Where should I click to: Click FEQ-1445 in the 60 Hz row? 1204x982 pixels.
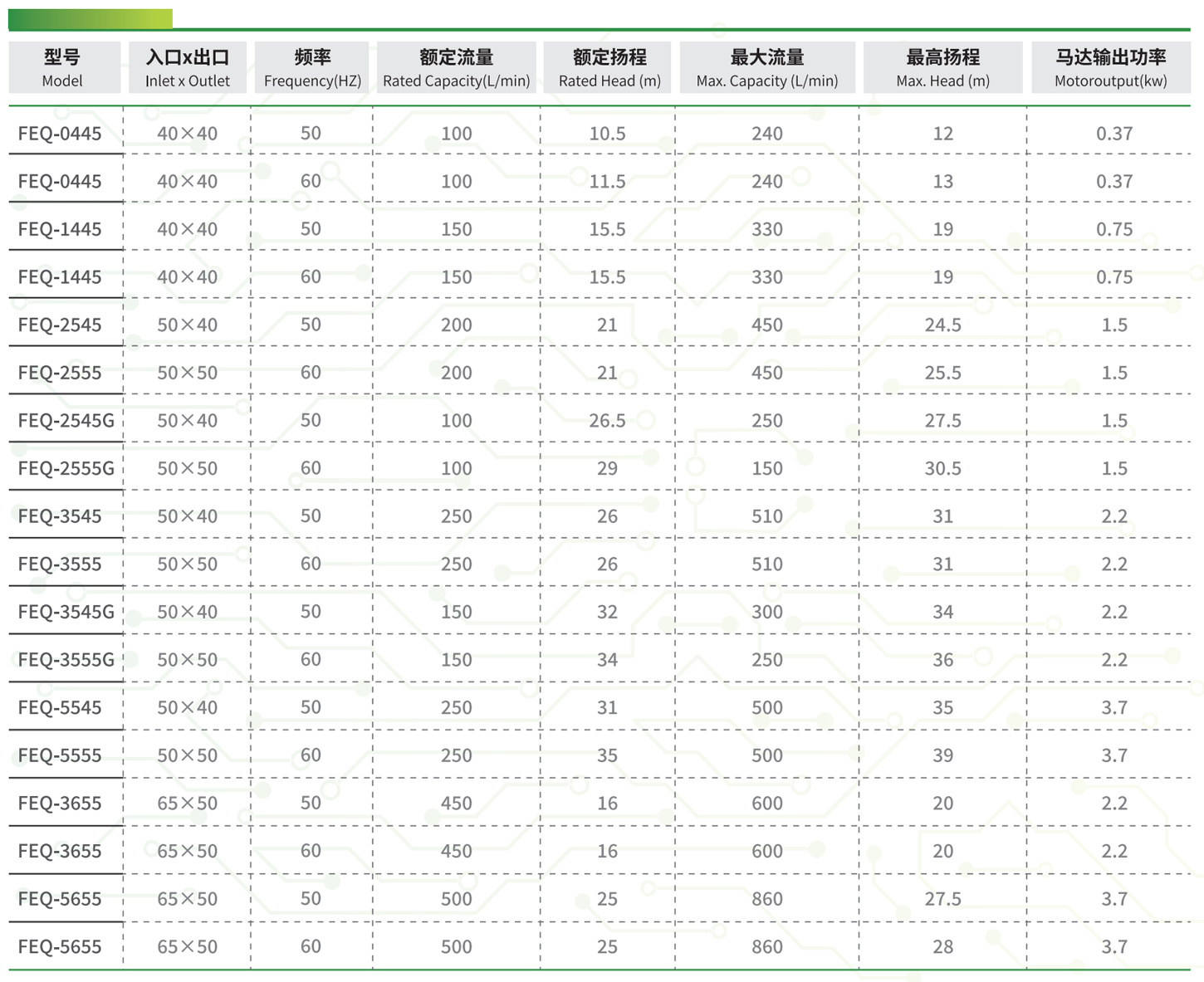[60, 277]
